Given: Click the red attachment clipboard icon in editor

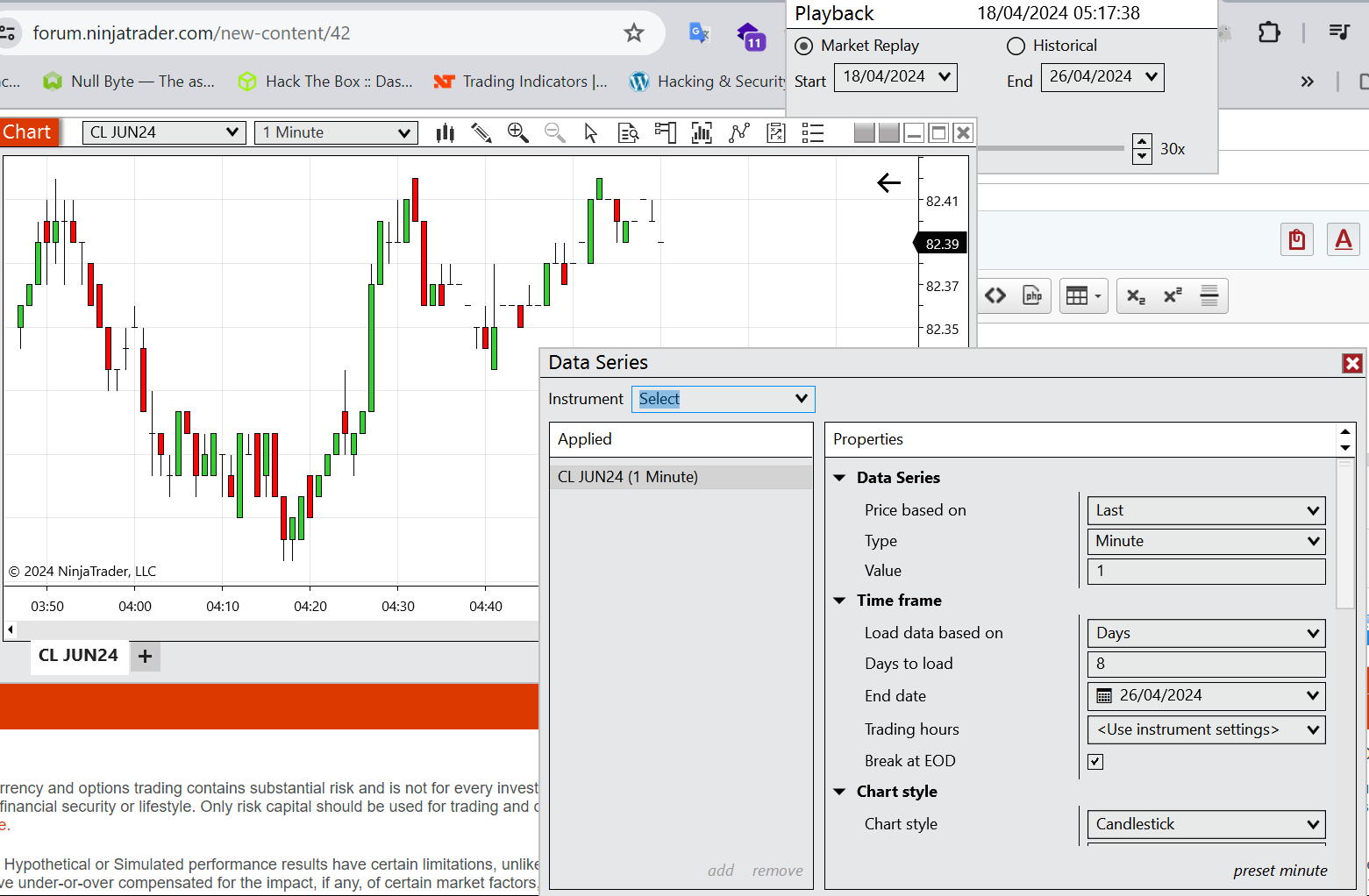Looking at the screenshot, I should point(1297,239).
